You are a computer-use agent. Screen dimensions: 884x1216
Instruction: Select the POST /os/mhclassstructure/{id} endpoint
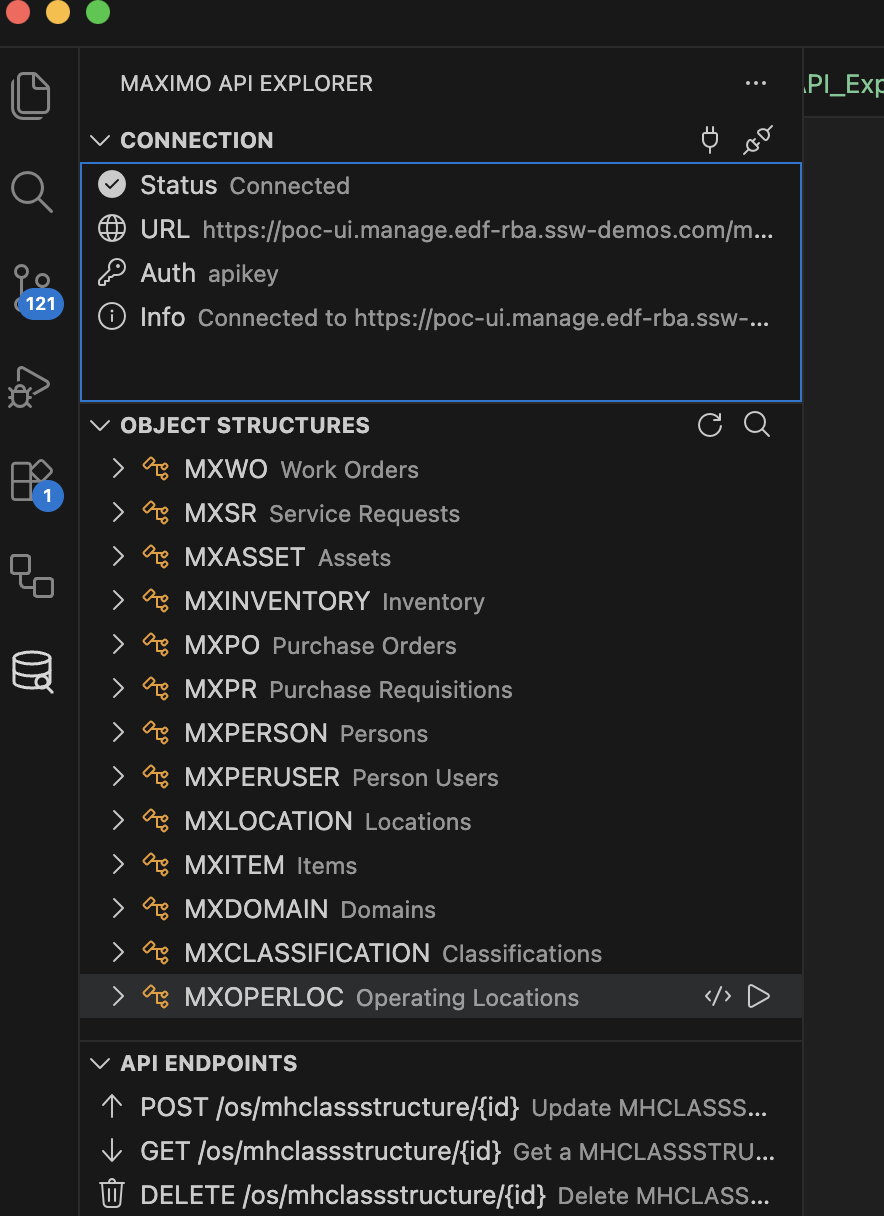pyautogui.click(x=441, y=1107)
